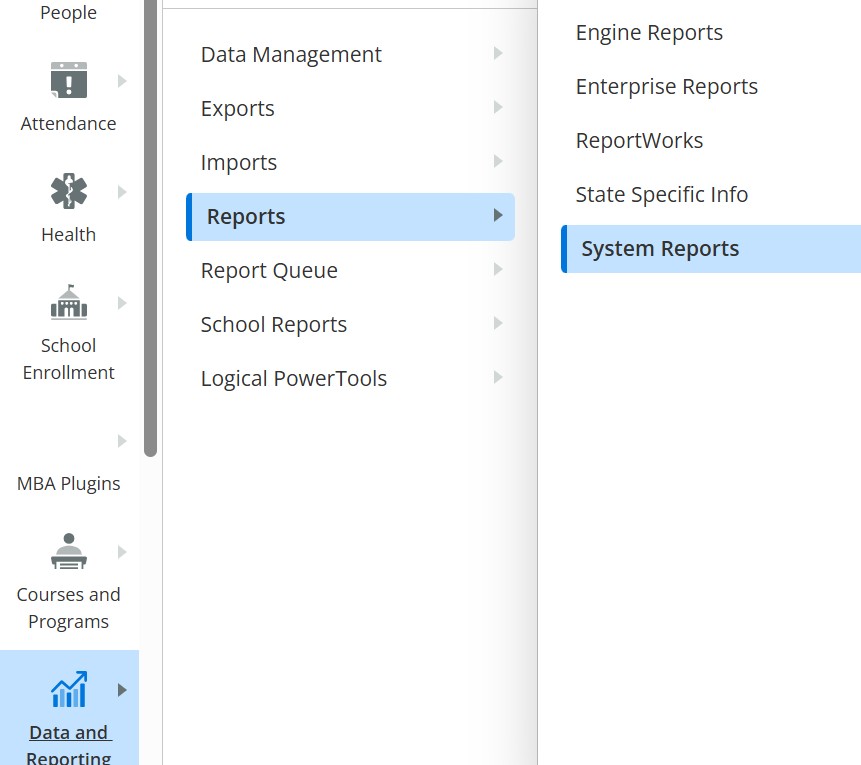Click the Courses and Programs teacher icon
Screen dimensions: 861x765
click(x=68, y=552)
